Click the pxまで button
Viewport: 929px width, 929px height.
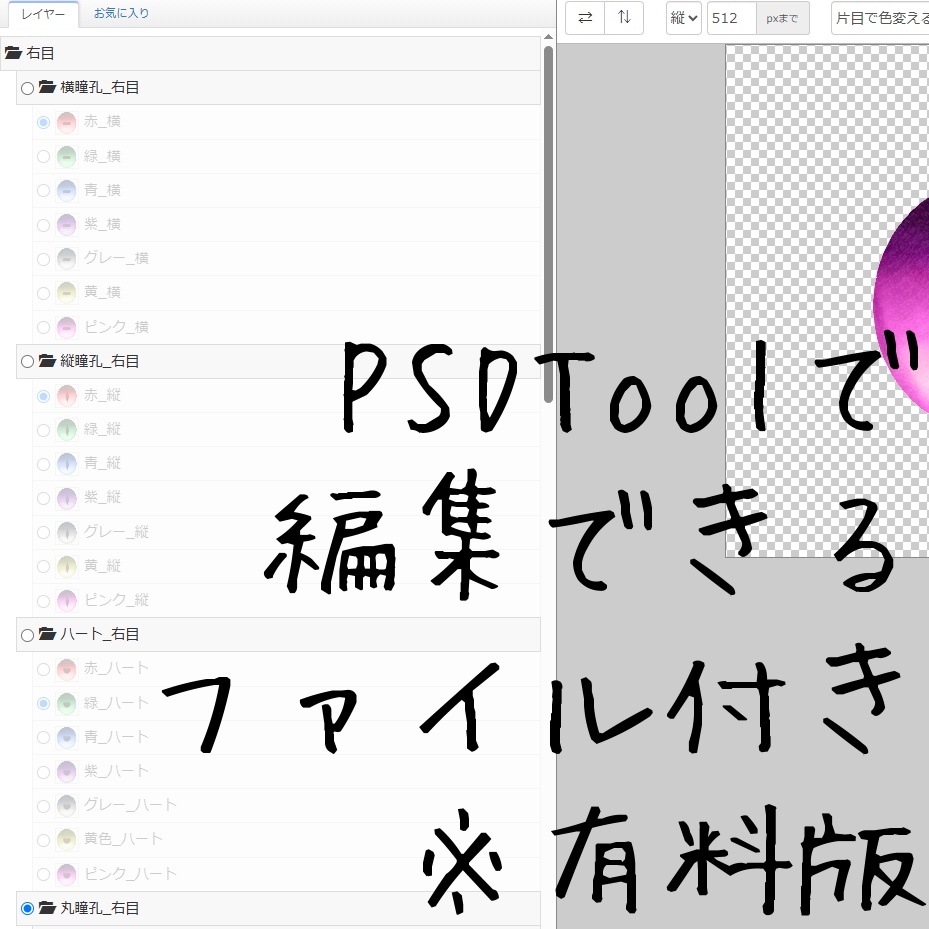tap(783, 18)
